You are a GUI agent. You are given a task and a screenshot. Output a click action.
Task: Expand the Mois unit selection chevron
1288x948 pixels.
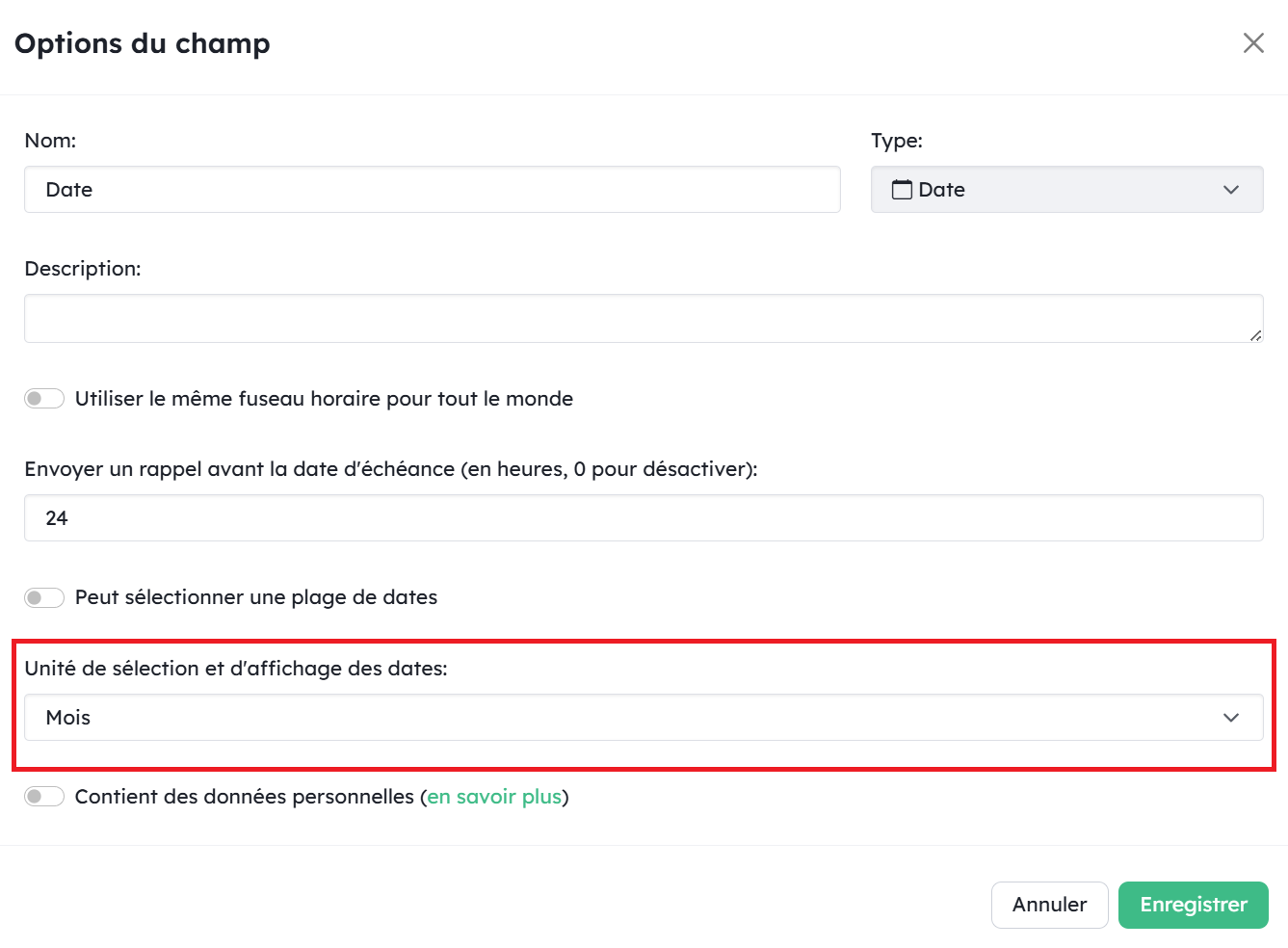point(1231,718)
